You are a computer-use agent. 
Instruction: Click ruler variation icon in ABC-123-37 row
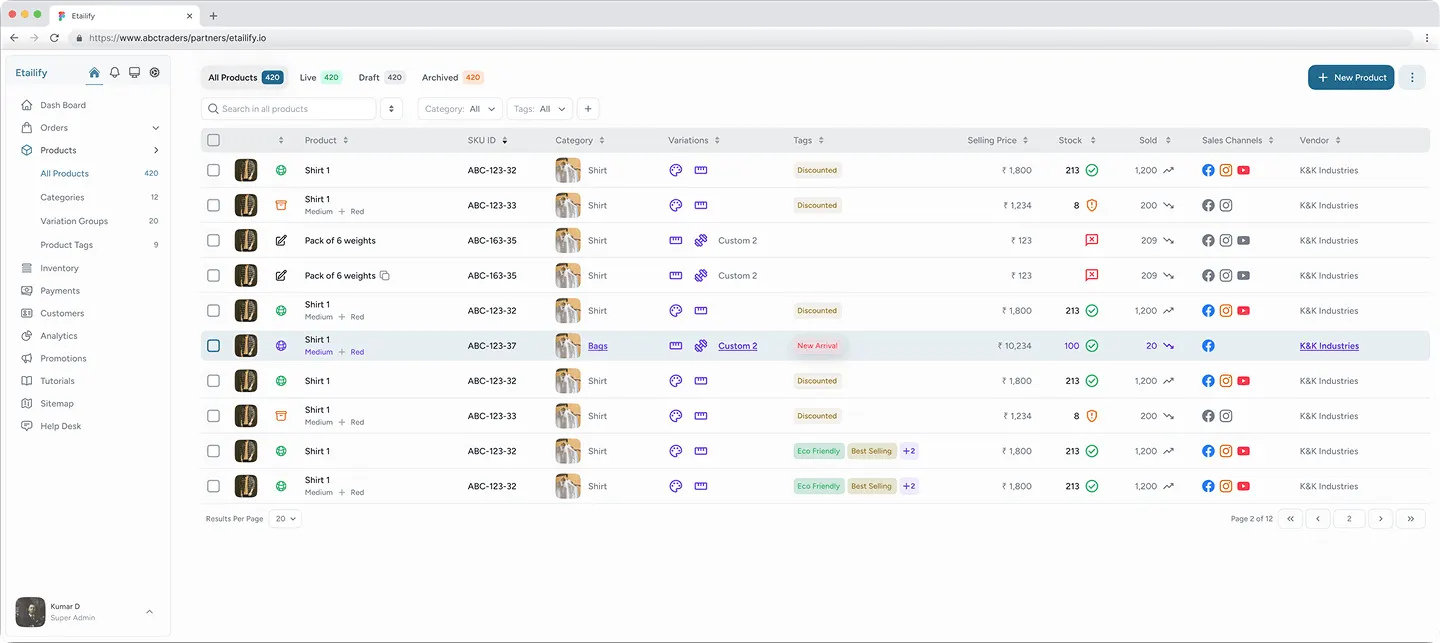pos(676,346)
